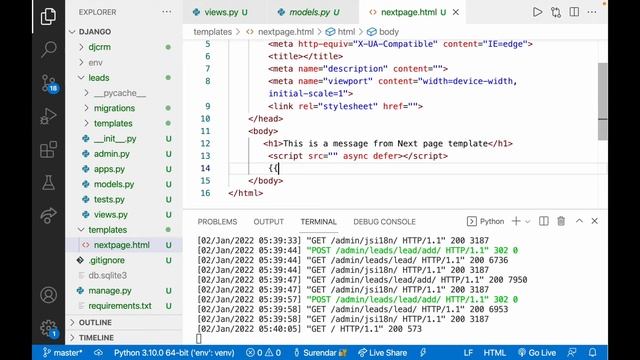
Task: Open requirements.txt in the explorer
Action: click(x=120, y=306)
